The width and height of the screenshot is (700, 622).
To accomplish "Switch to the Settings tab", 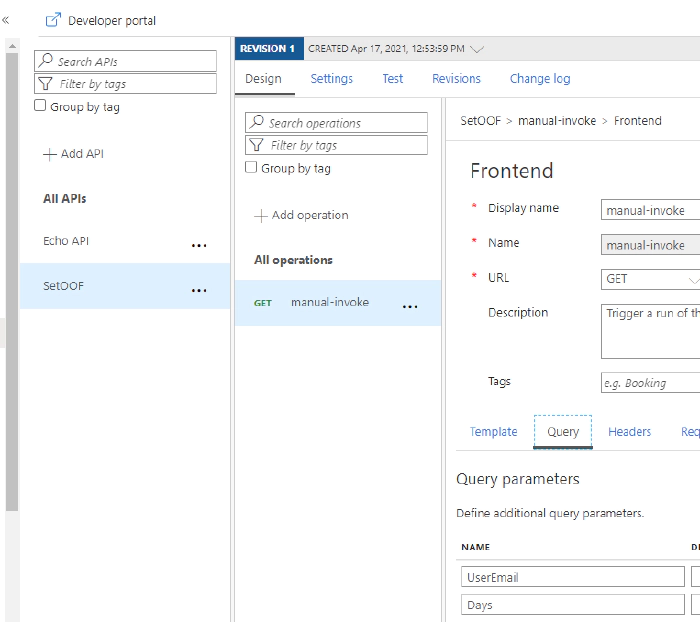I will pyautogui.click(x=331, y=79).
